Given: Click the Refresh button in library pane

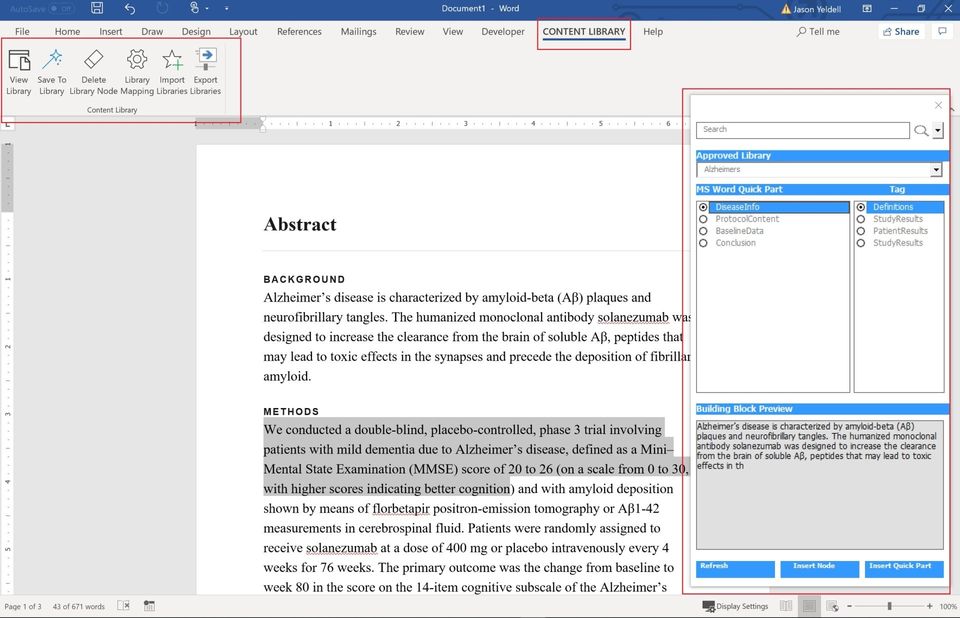Looking at the screenshot, I should [735, 568].
